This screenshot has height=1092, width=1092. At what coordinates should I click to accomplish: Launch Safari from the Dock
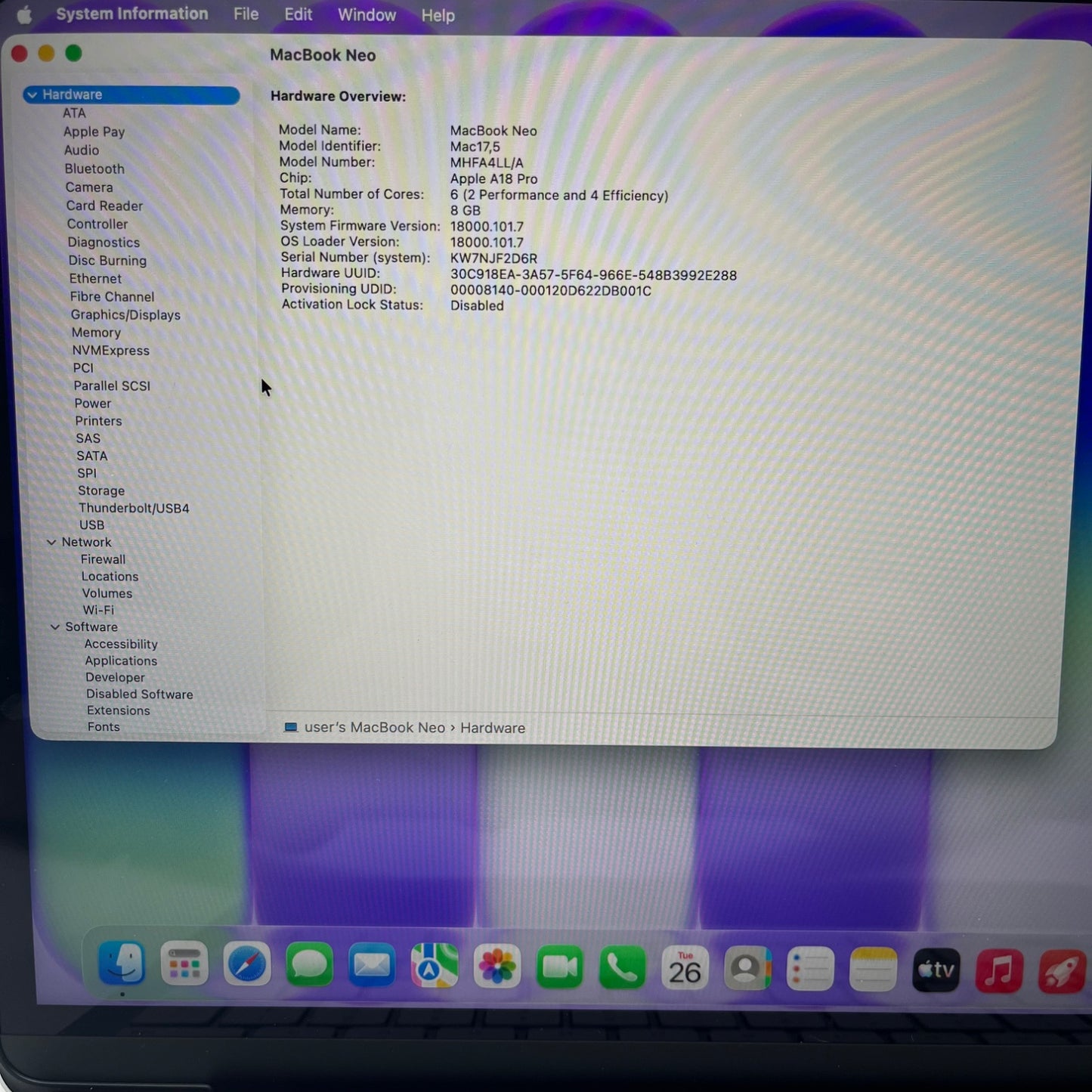tap(247, 965)
